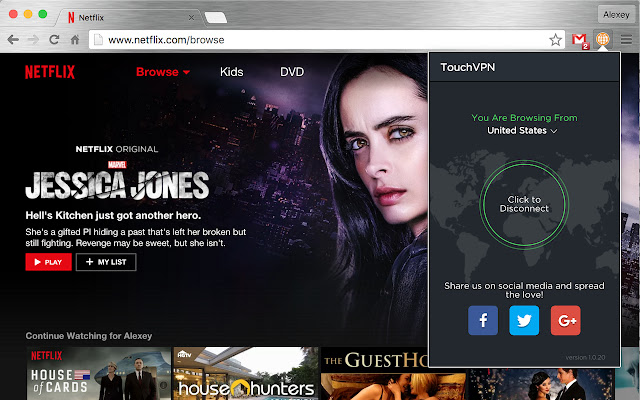Add Jessica Jones to My List
640x400 pixels.
pyautogui.click(x=106, y=262)
